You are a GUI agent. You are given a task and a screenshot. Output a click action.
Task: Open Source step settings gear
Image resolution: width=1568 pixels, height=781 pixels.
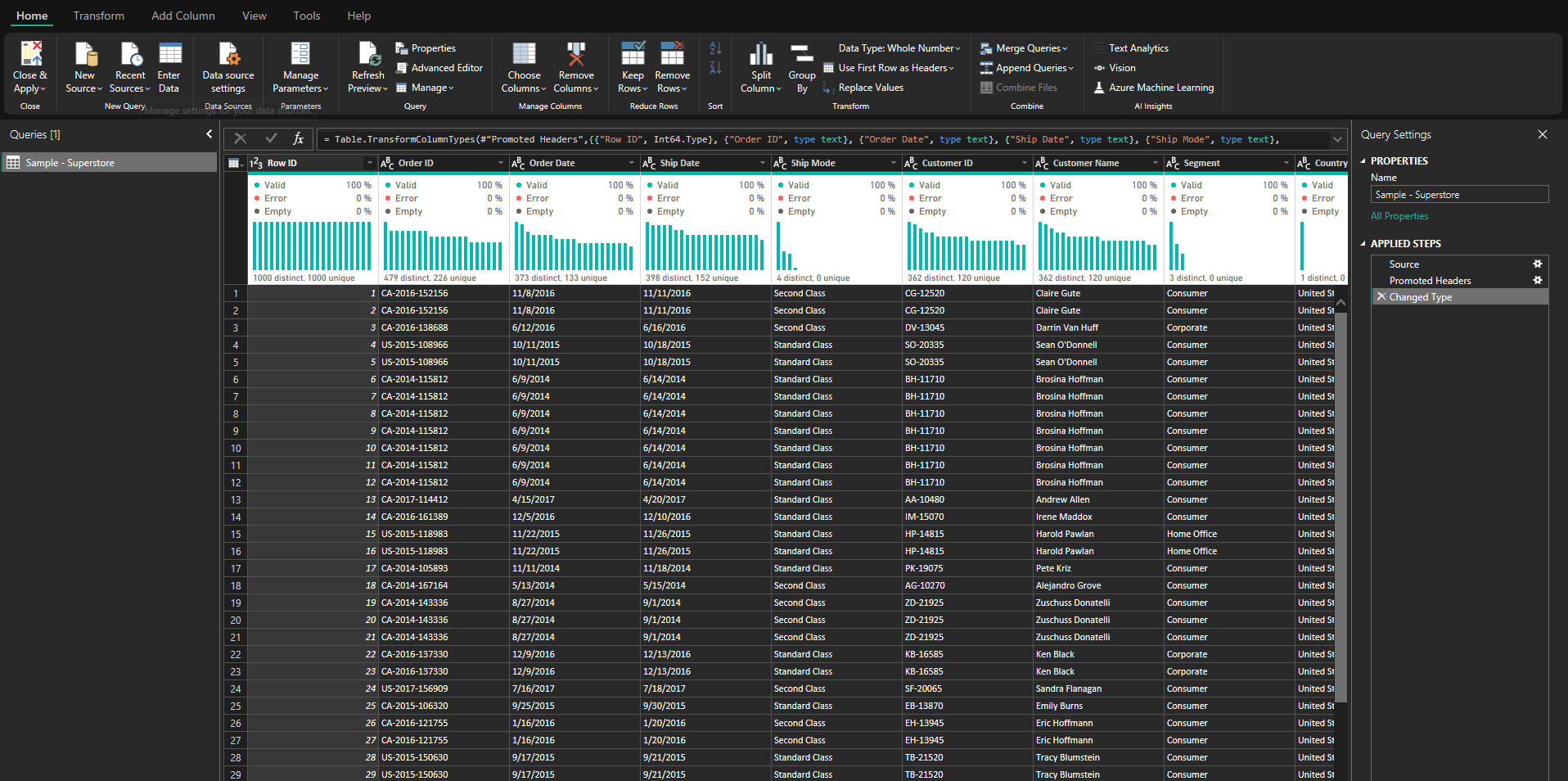click(1537, 264)
